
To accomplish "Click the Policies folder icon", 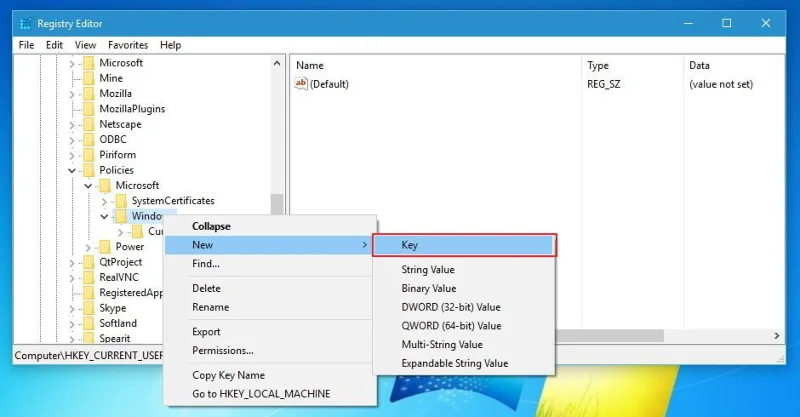I will [89, 170].
